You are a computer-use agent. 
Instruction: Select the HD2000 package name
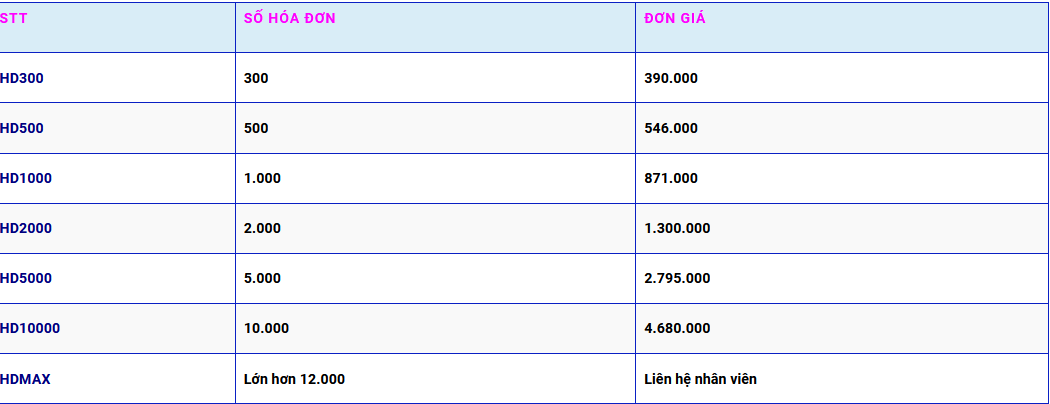tap(25, 228)
